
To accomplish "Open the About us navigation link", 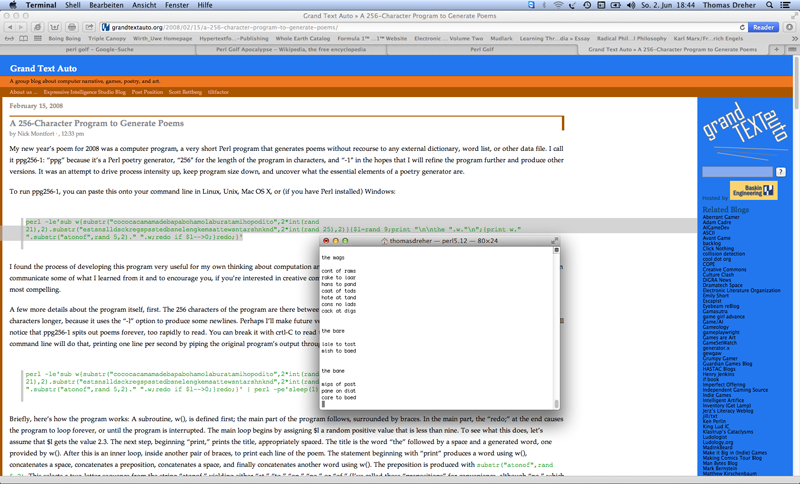I will point(23,92).
